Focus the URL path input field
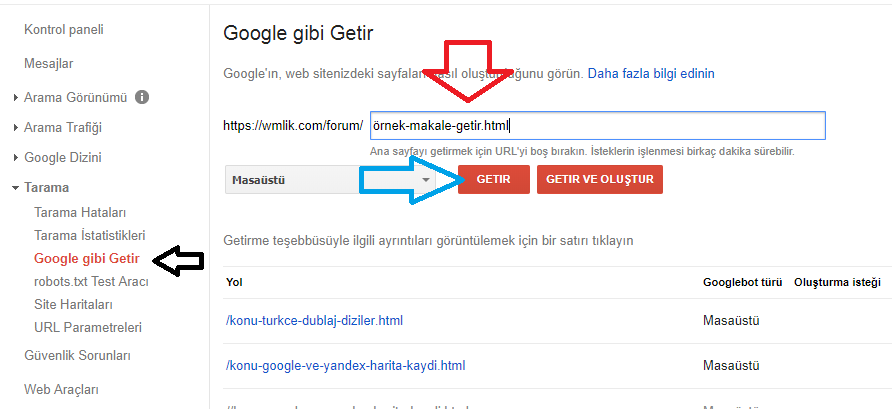 click(596, 126)
